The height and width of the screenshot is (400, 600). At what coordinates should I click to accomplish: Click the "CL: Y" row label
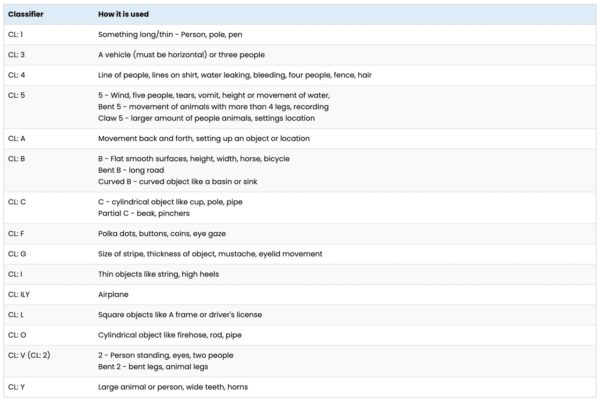[x=16, y=386]
